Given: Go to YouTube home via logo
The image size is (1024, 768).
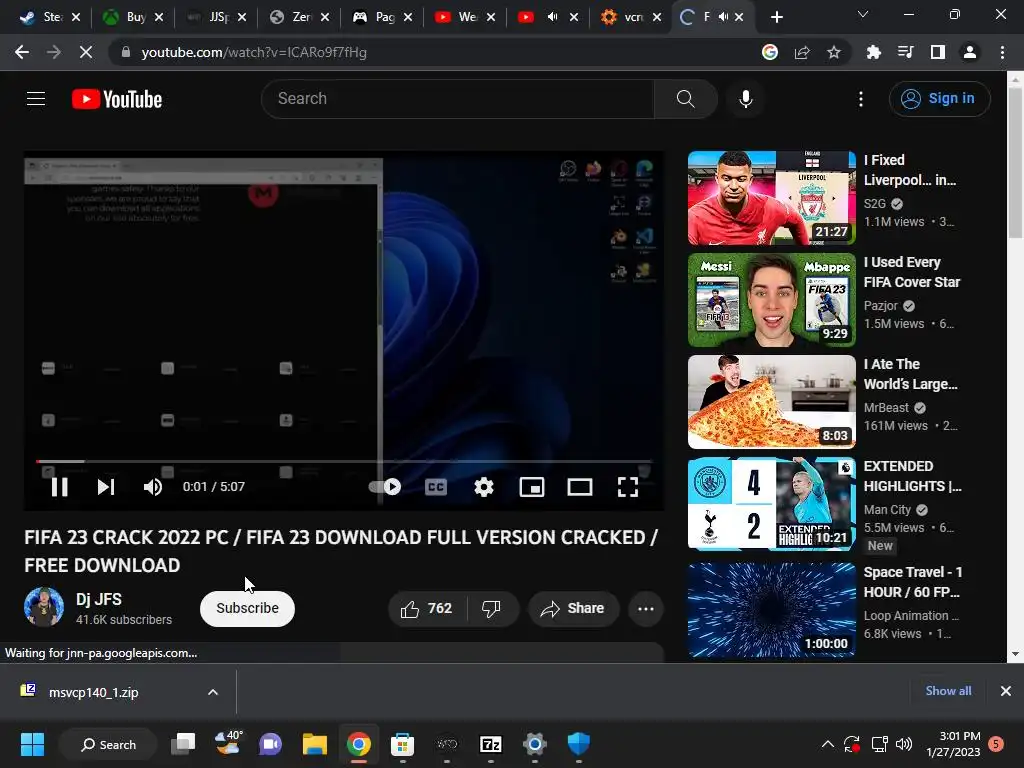Looking at the screenshot, I should pos(117,99).
